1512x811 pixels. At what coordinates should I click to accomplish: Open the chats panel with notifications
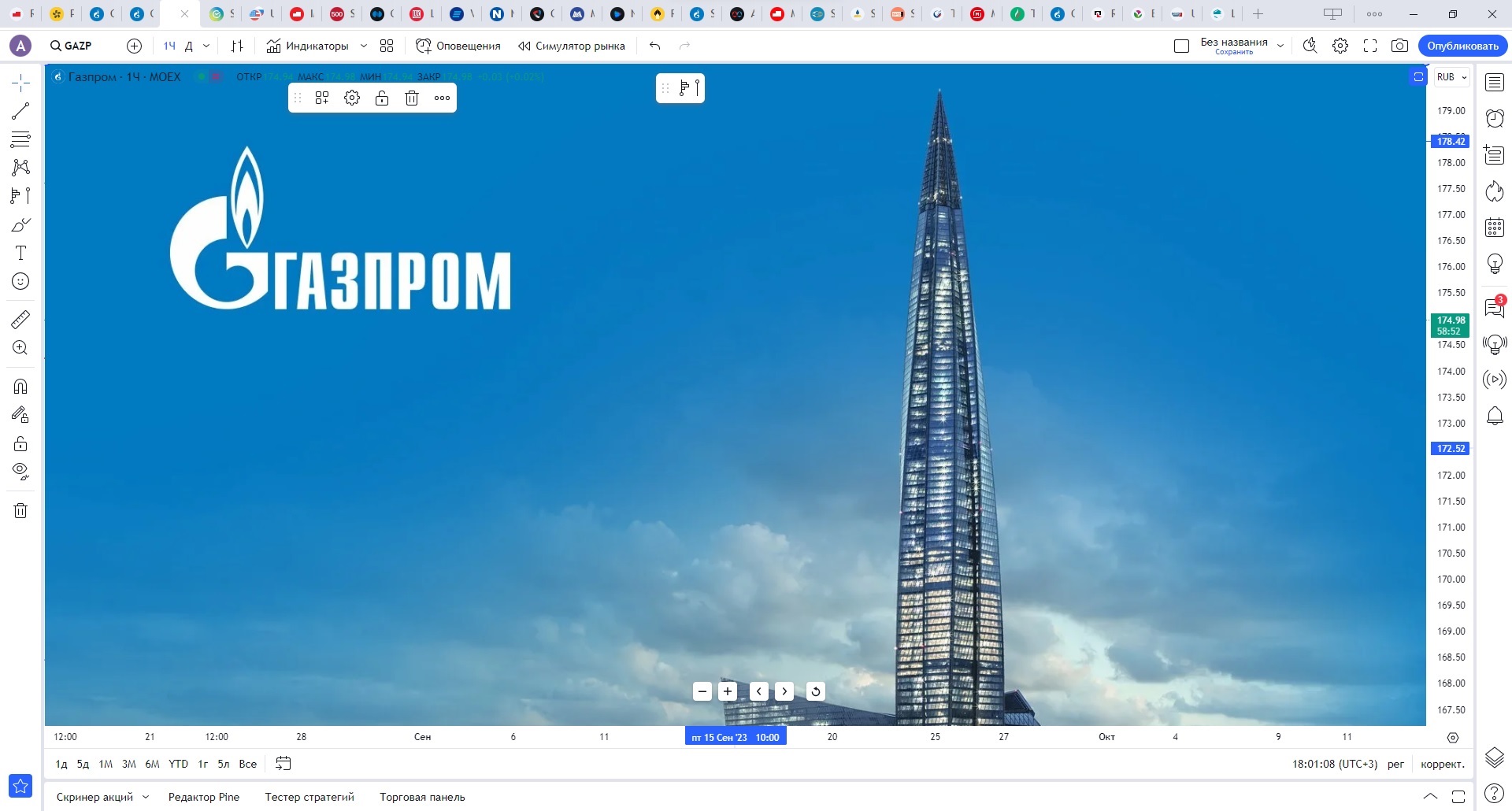pos(1495,307)
